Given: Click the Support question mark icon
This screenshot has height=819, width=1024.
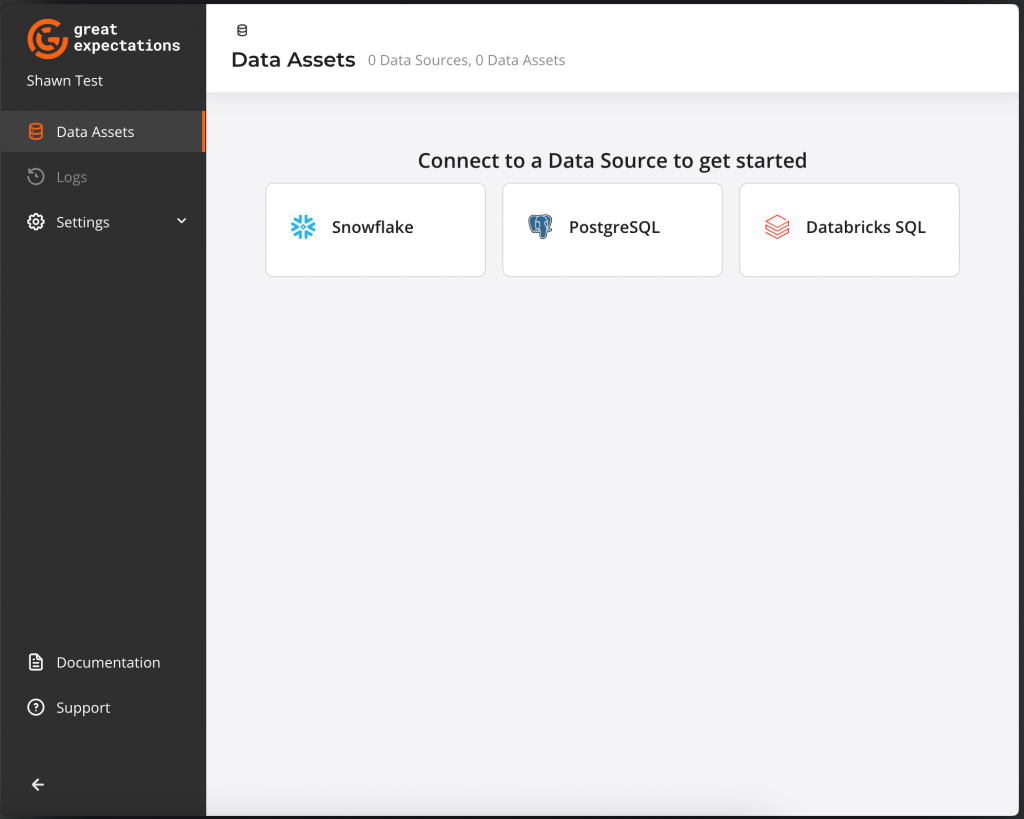Looking at the screenshot, I should point(36,707).
